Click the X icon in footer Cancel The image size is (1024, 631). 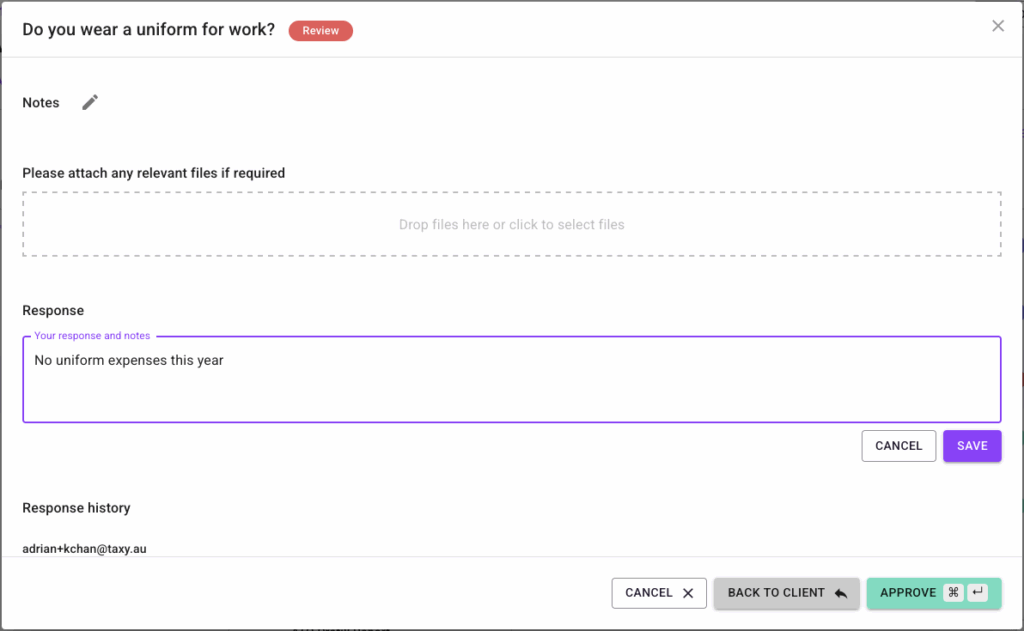pyautogui.click(x=688, y=593)
